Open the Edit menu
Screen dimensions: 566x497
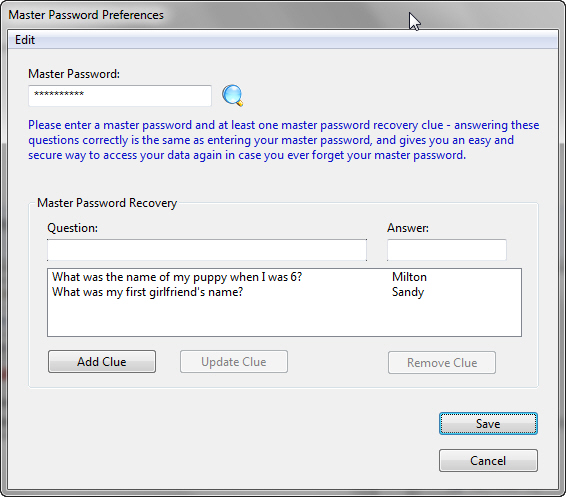pos(25,40)
